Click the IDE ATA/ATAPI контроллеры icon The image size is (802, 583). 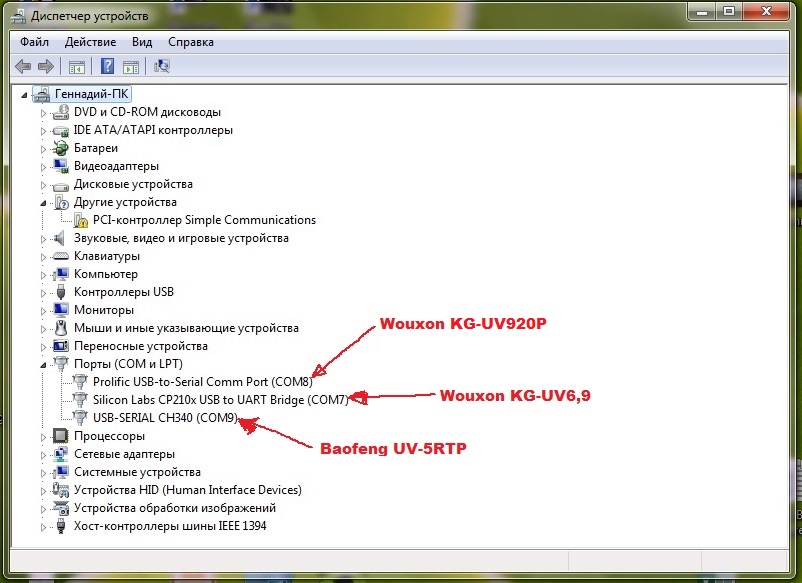[61, 130]
